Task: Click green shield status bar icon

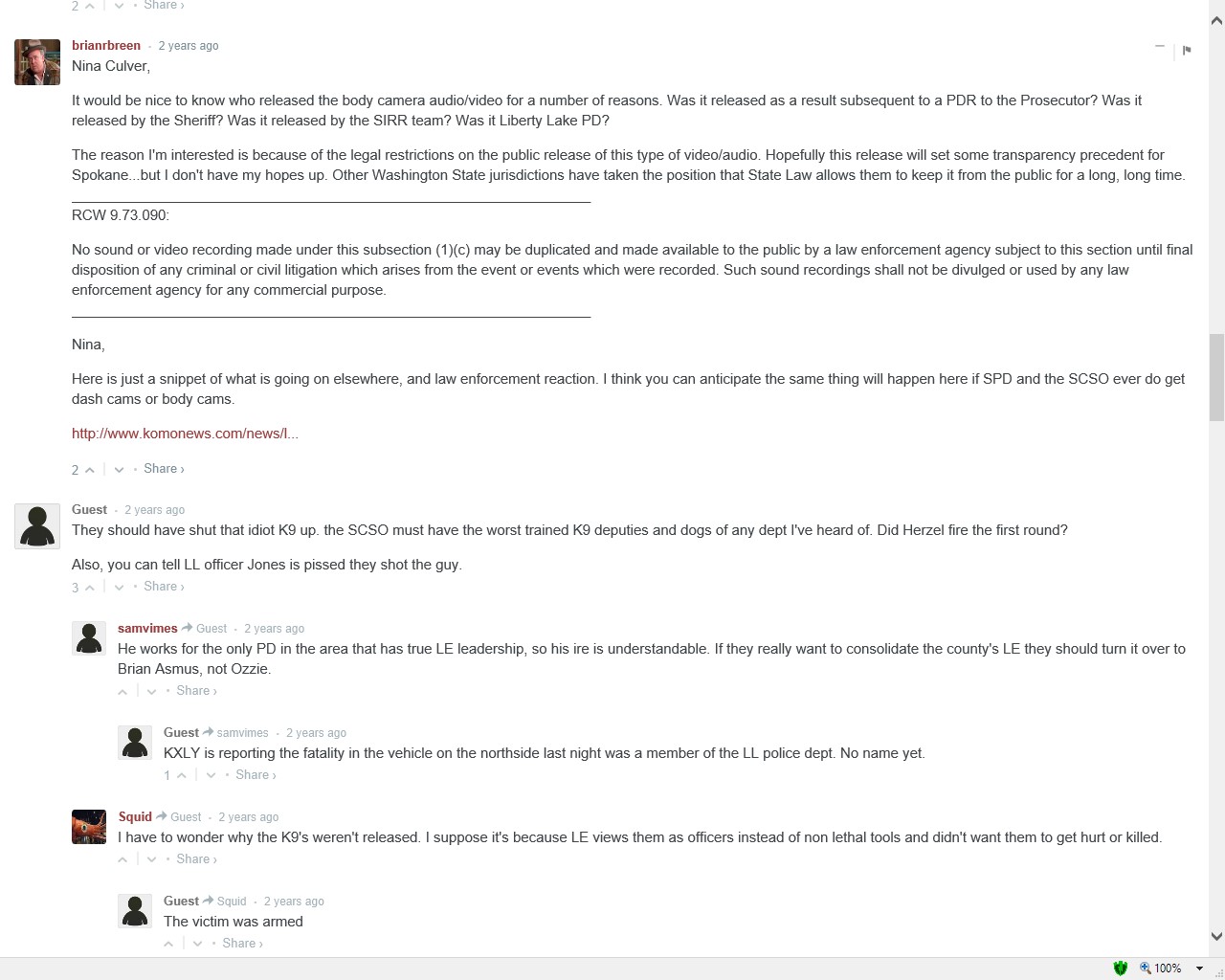Action: [x=1120, y=969]
